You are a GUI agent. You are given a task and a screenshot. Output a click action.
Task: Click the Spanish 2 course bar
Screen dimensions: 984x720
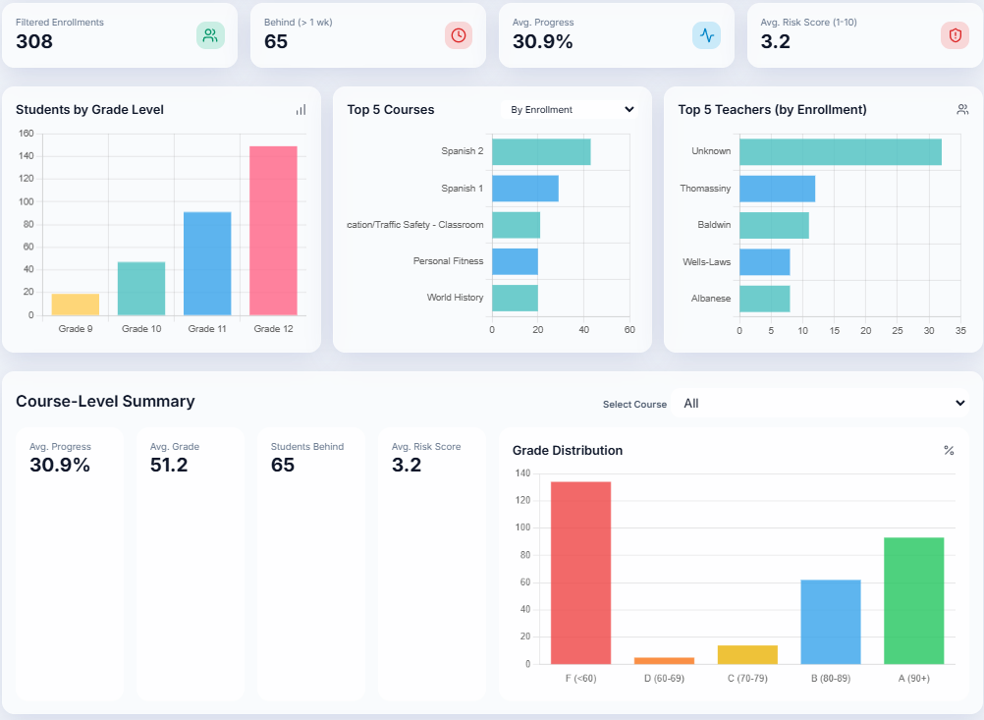(541, 152)
